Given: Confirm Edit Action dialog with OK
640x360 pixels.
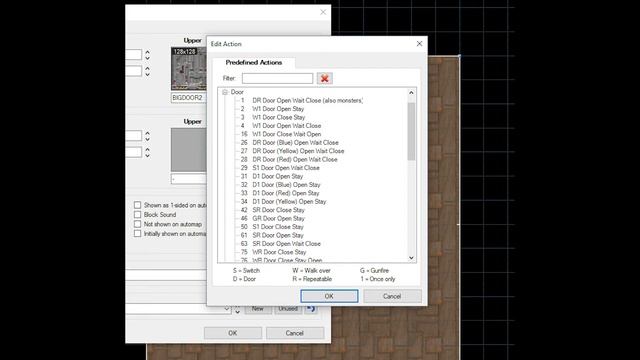Looking at the screenshot, I should [x=329, y=296].
